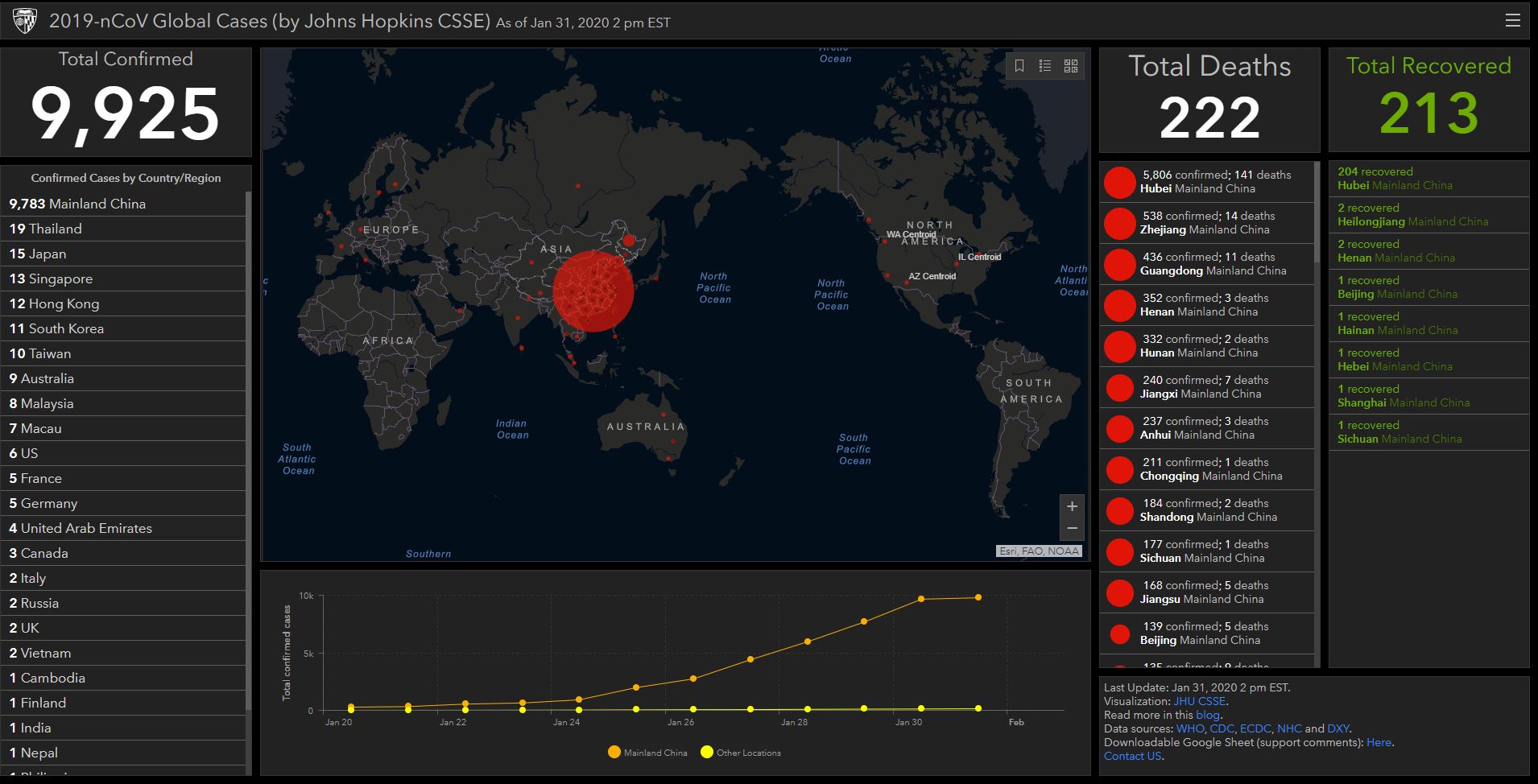Select Shandong 184 confirmed; 2 deaths entry
The image size is (1538, 784).
pos(1206,510)
